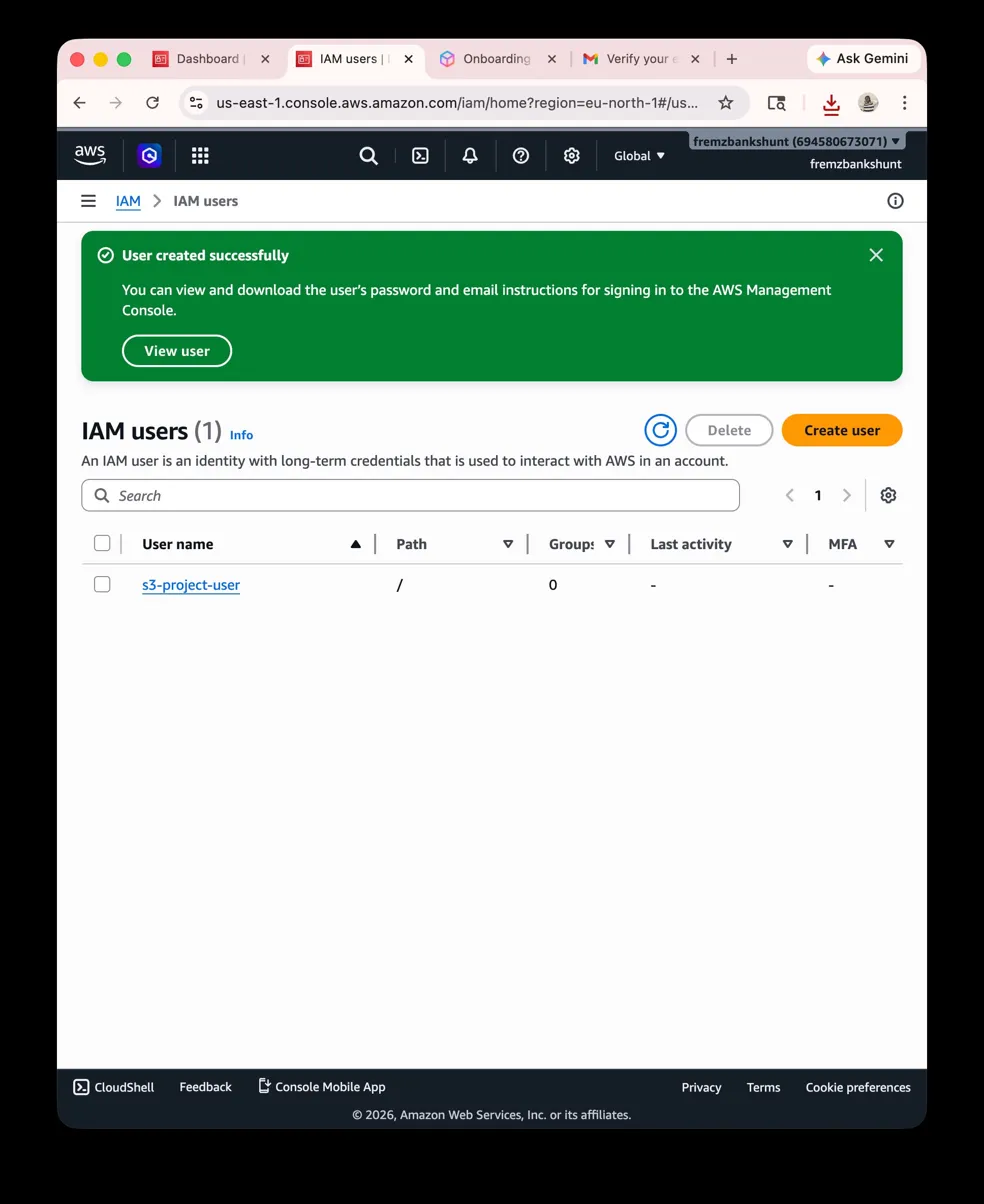Open a new browser tab

(x=732, y=59)
